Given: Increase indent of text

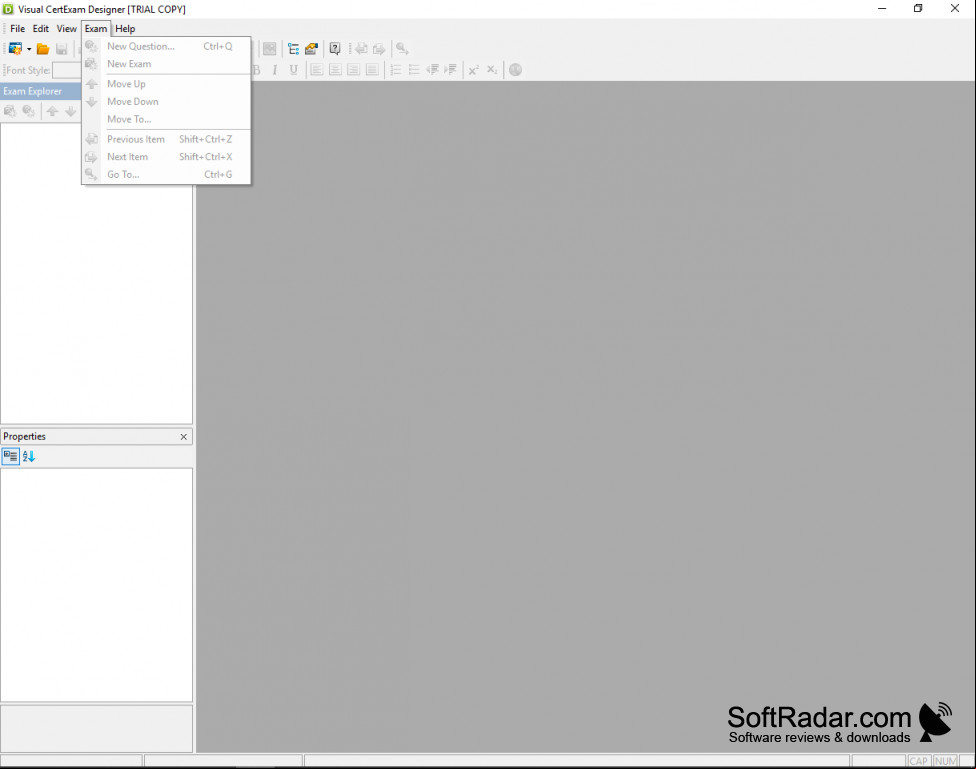Looking at the screenshot, I should (x=450, y=70).
